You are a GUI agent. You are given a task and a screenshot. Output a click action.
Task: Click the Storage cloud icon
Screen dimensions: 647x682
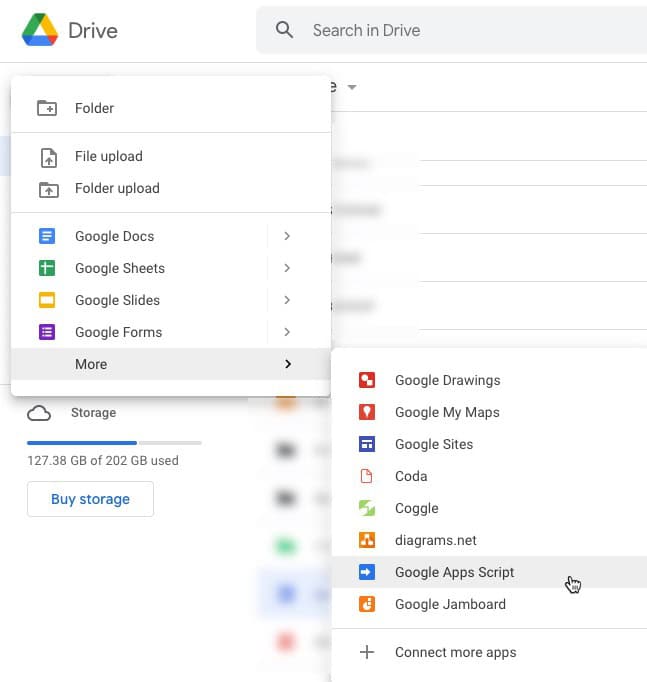tap(39, 413)
